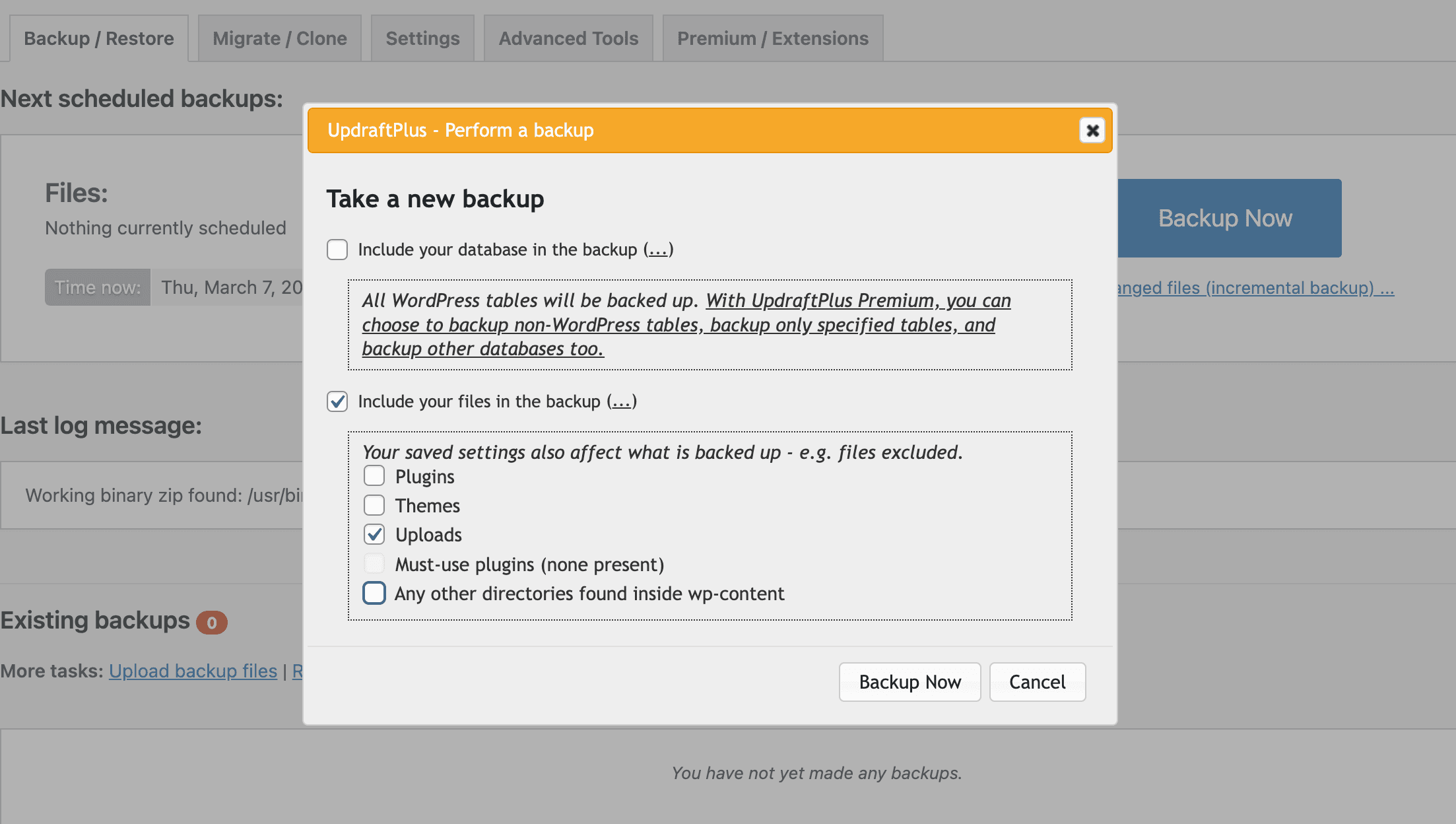Click the 'Last log message:' heading

point(101,425)
